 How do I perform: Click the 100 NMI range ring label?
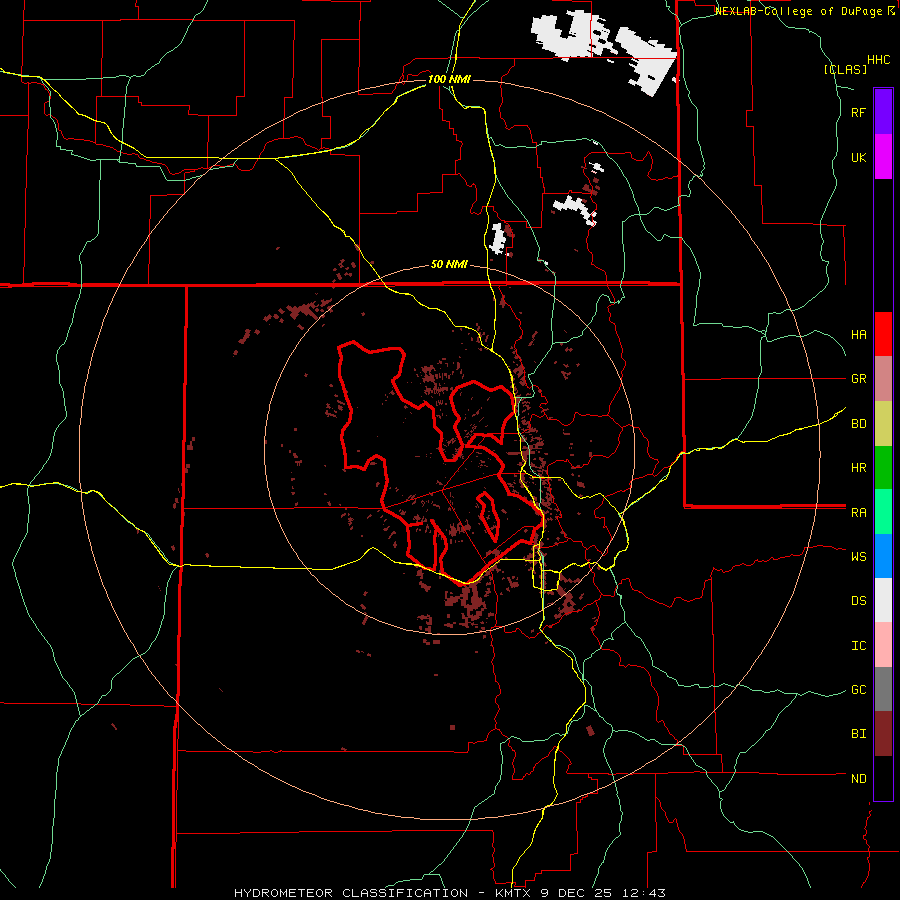pos(448,79)
